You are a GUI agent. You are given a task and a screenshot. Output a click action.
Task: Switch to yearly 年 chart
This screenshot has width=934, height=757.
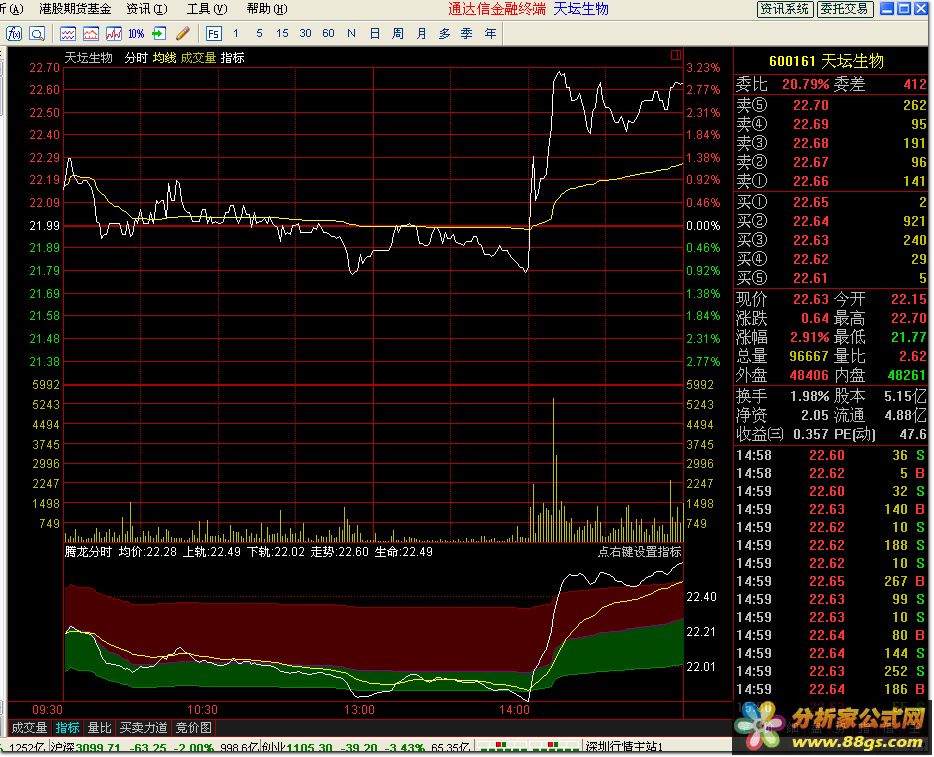490,34
